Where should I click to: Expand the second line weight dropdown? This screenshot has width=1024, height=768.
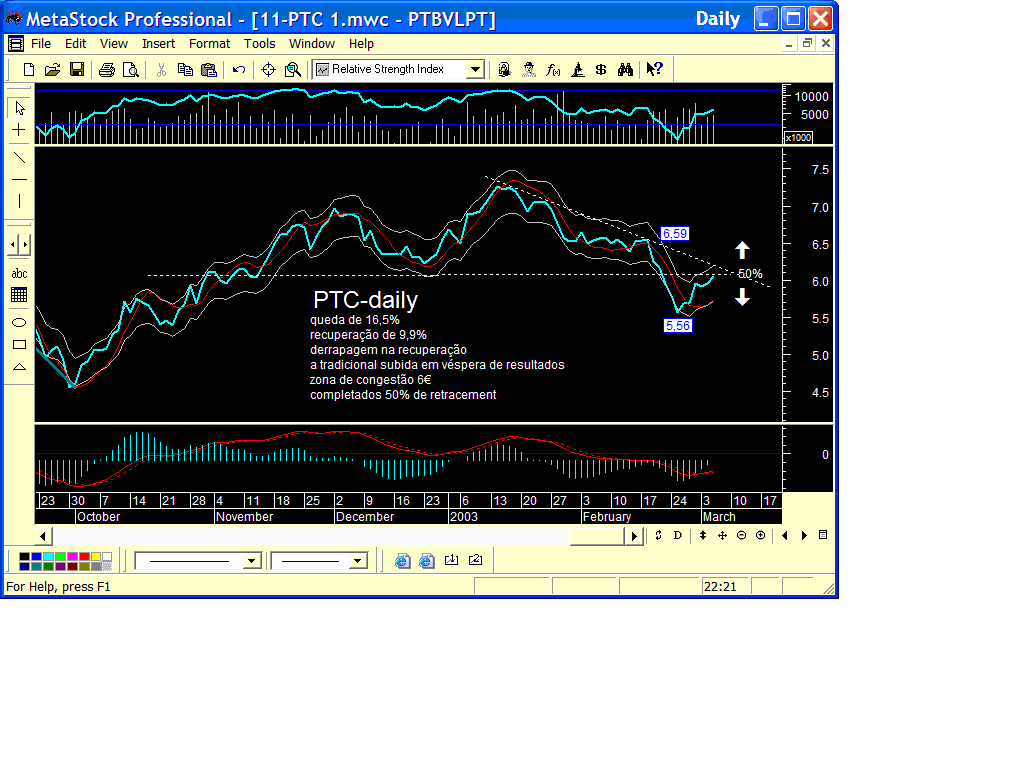tap(357, 561)
